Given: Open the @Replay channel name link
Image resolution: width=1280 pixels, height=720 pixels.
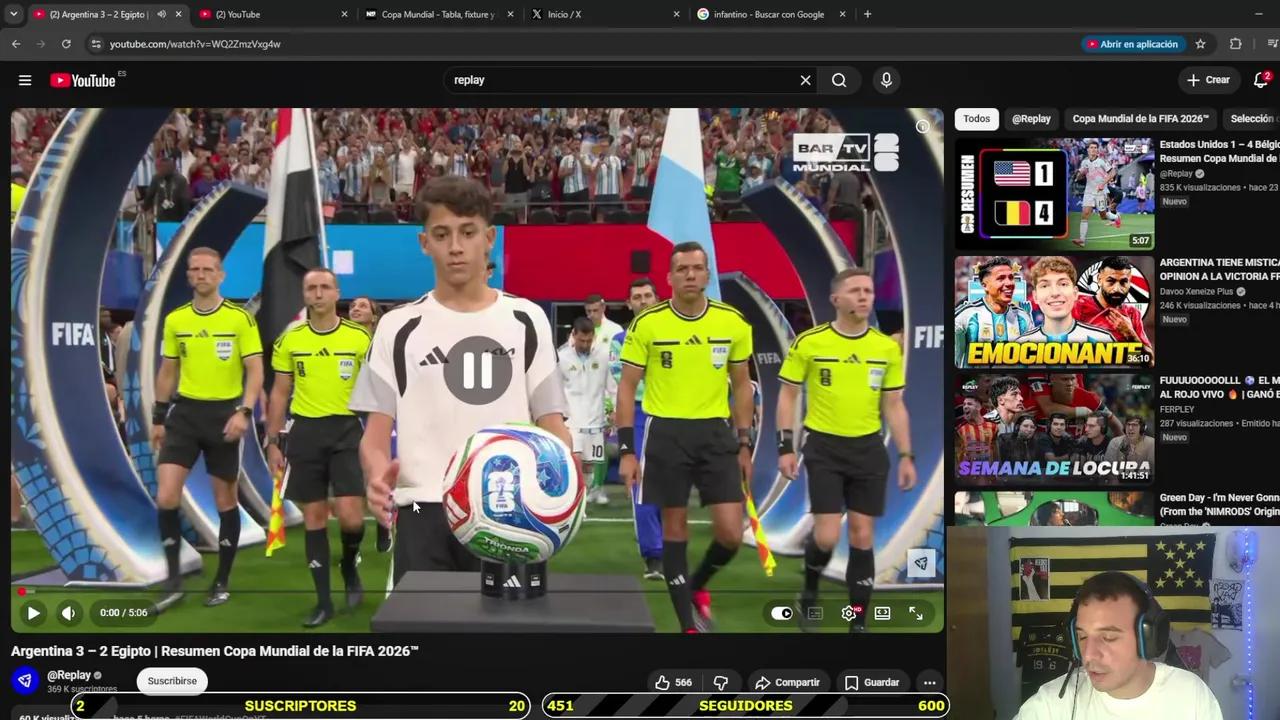Looking at the screenshot, I should 69,675.
